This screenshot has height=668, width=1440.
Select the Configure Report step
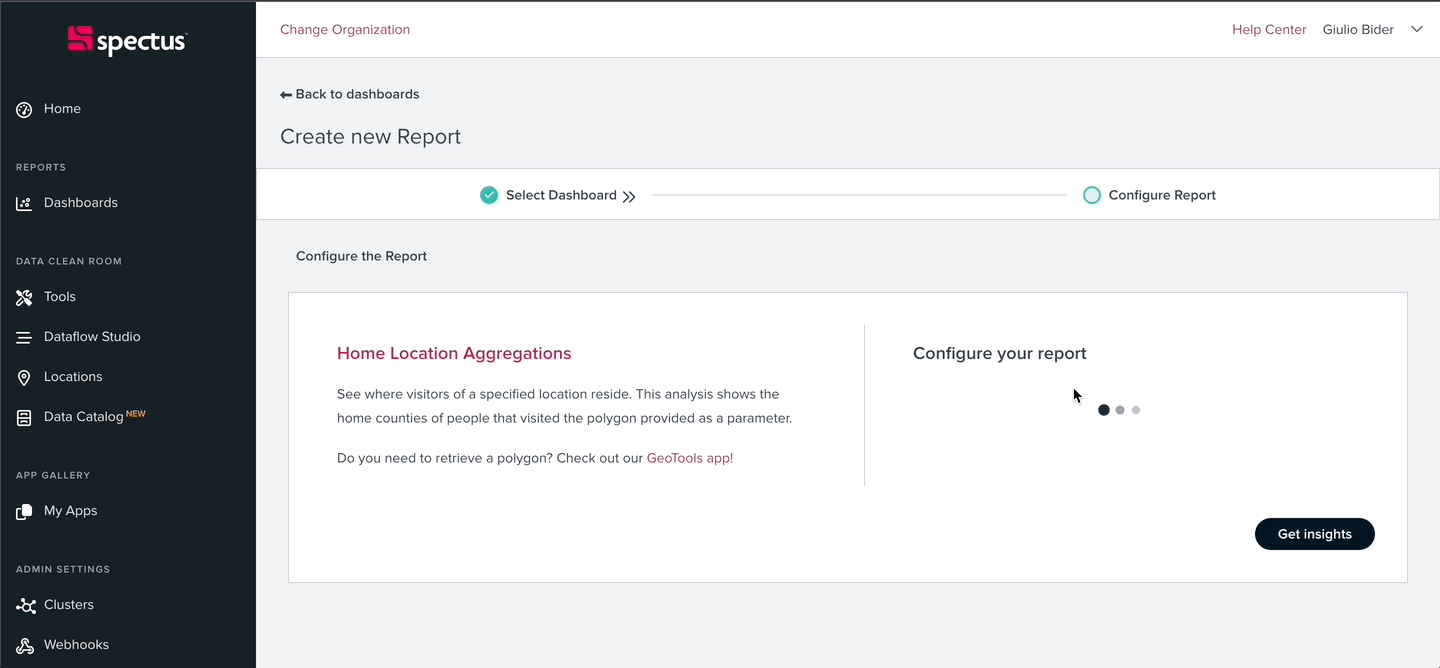click(1161, 195)
